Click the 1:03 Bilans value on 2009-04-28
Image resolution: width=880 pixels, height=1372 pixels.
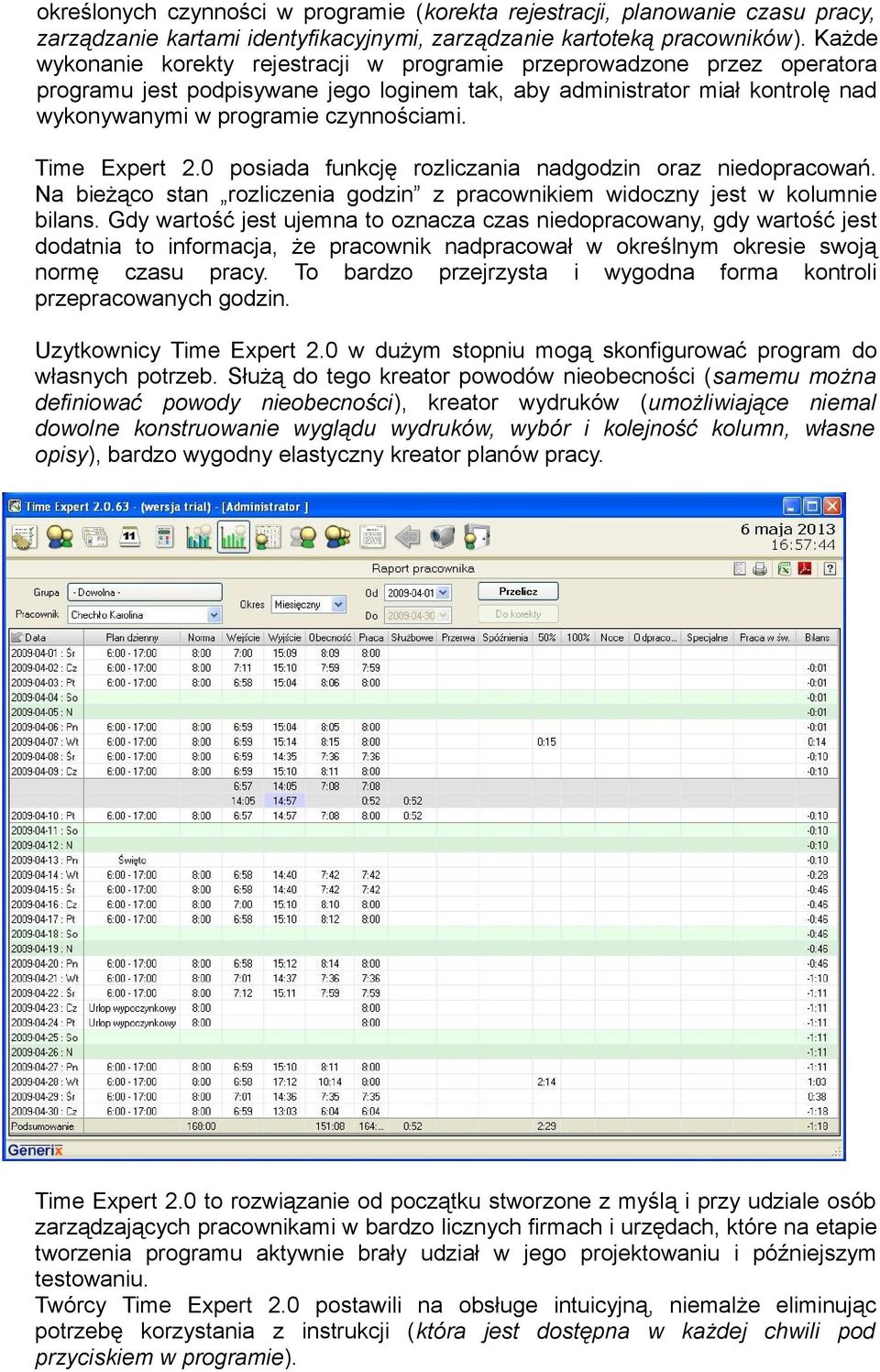[817, 1082]
